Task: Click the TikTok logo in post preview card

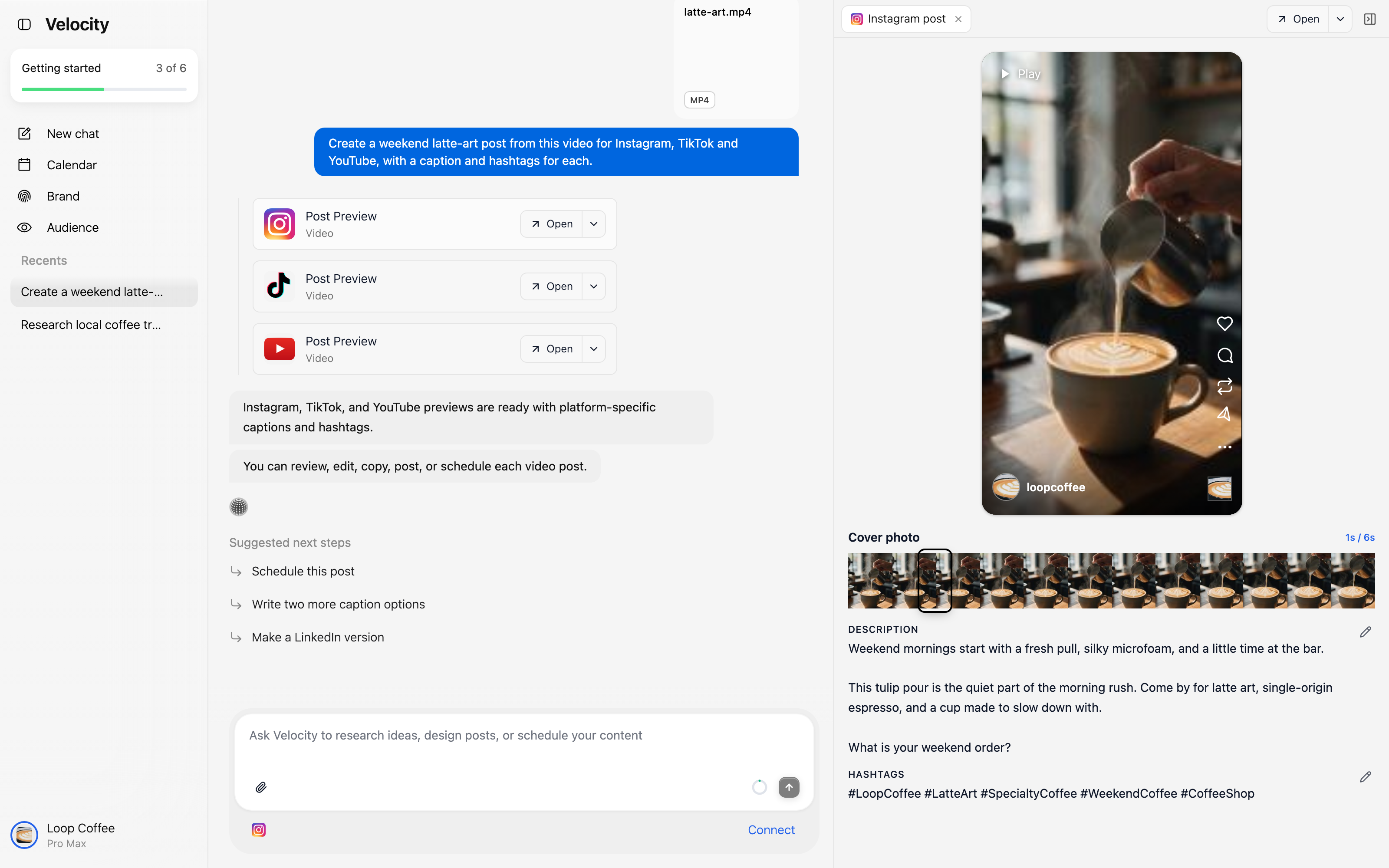Action: point(280,286)
